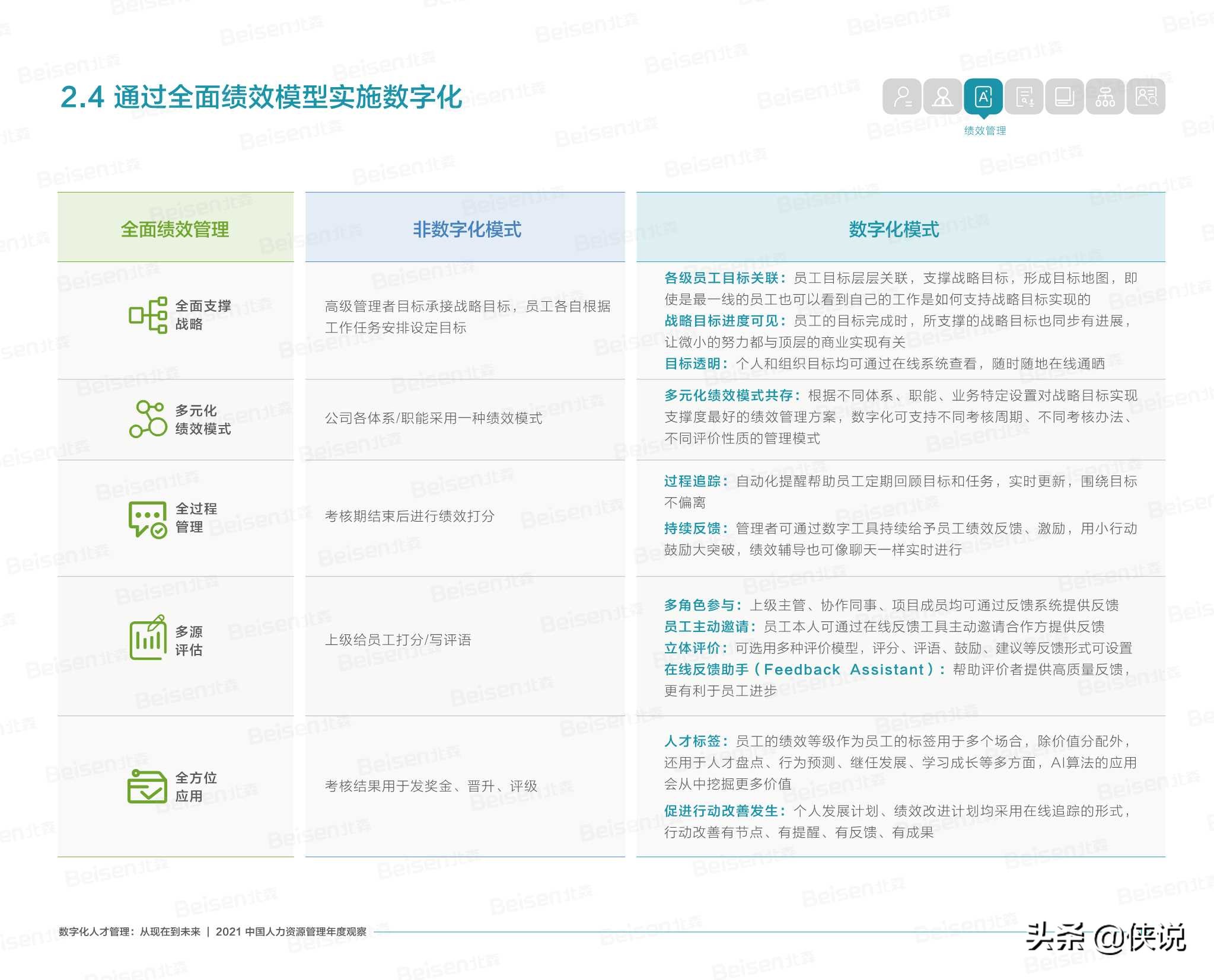Image resolution: width=1214 pixels, height=980 pixels.
Task: Click the text 考核期结束后进行绩效打分
Action: click(409, 516)
